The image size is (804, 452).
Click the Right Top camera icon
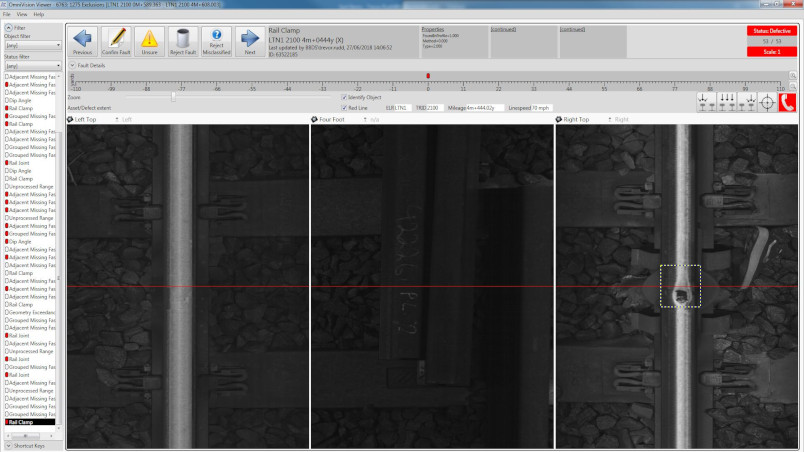coord(559,119)
